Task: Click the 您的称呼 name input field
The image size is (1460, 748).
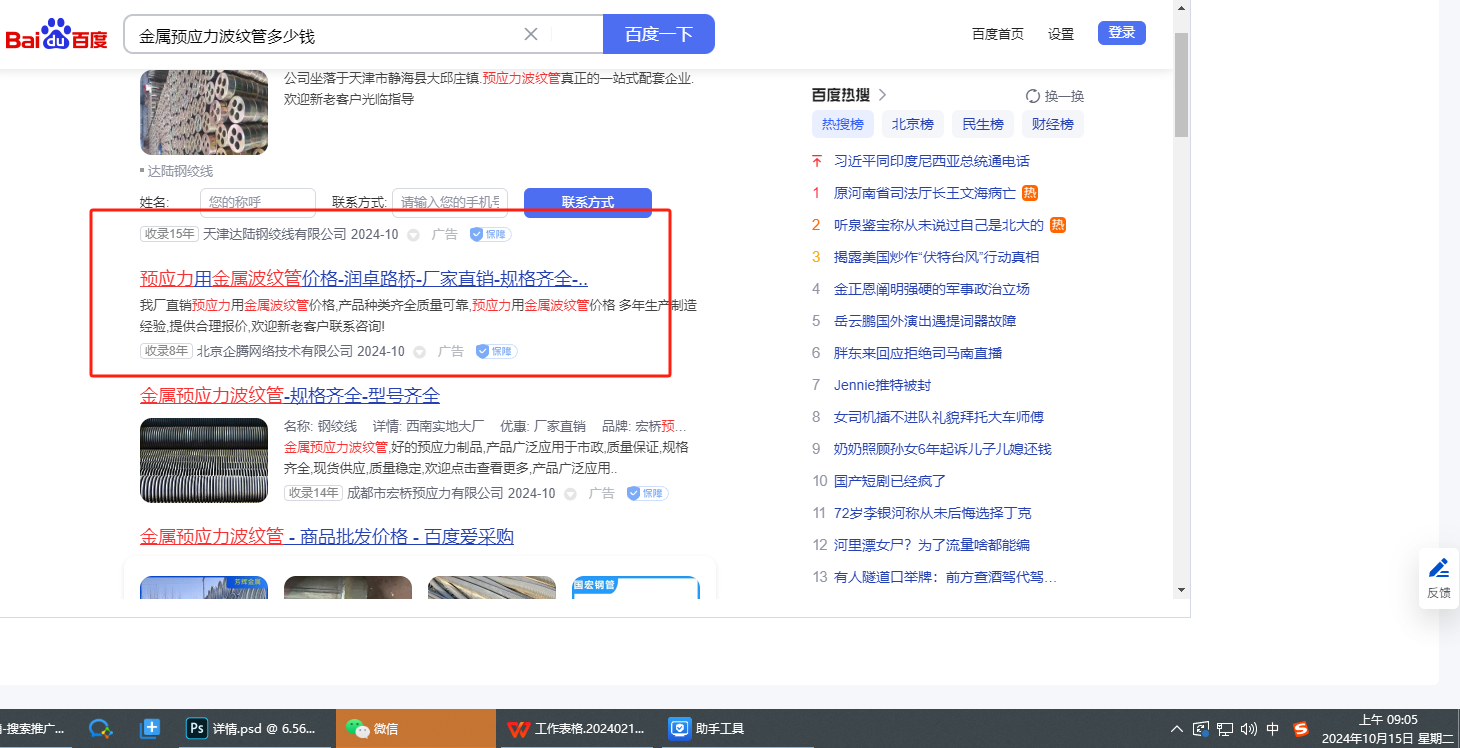Action: [x=257, y=202]
